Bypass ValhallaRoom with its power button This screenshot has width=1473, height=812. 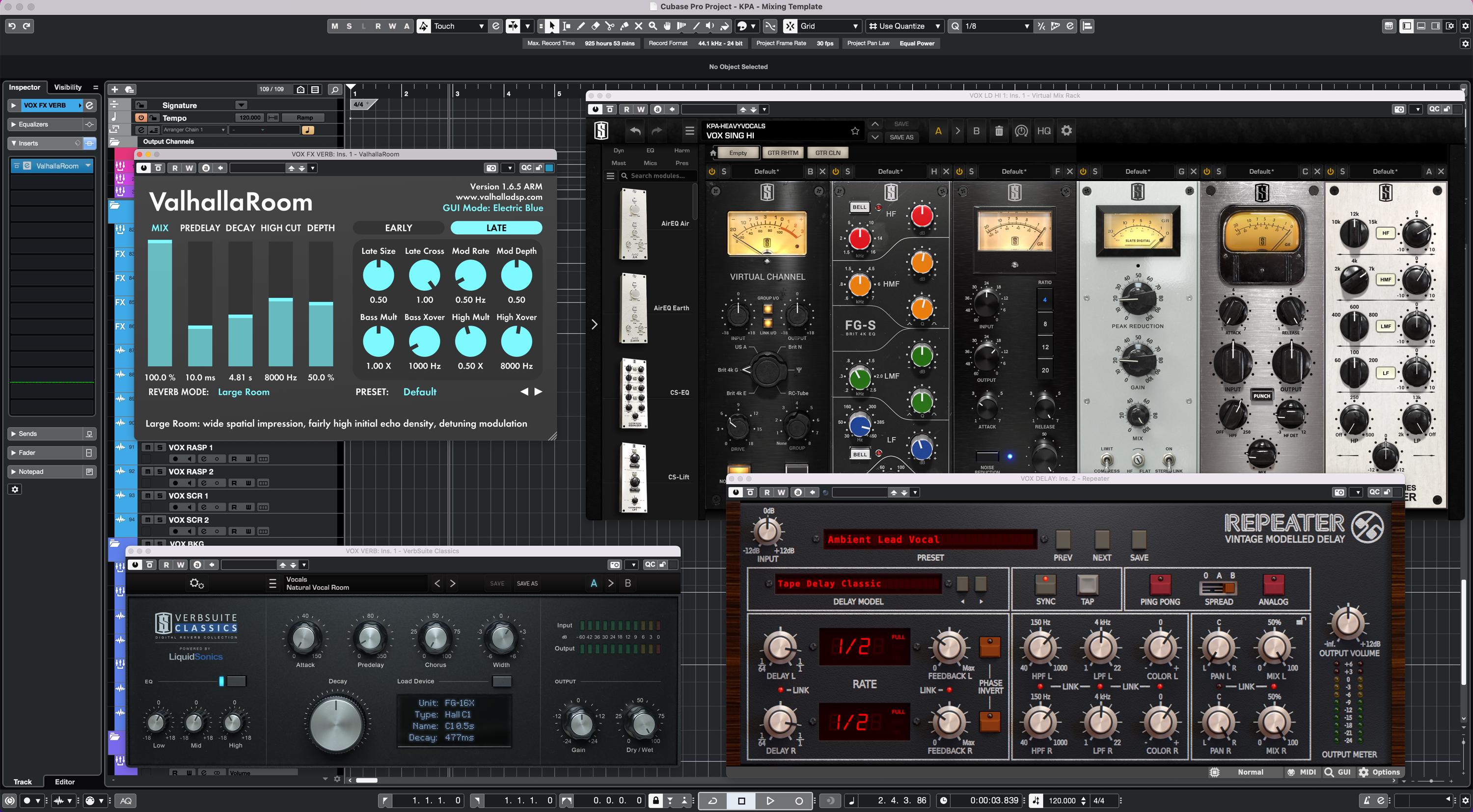(142, 167)
